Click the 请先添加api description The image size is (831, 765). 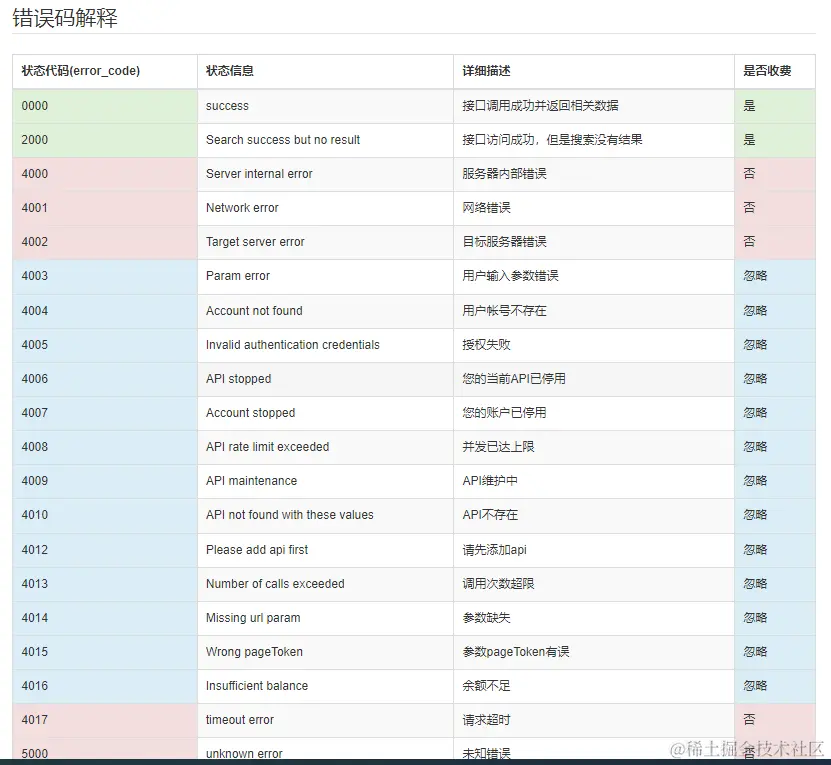494,550
